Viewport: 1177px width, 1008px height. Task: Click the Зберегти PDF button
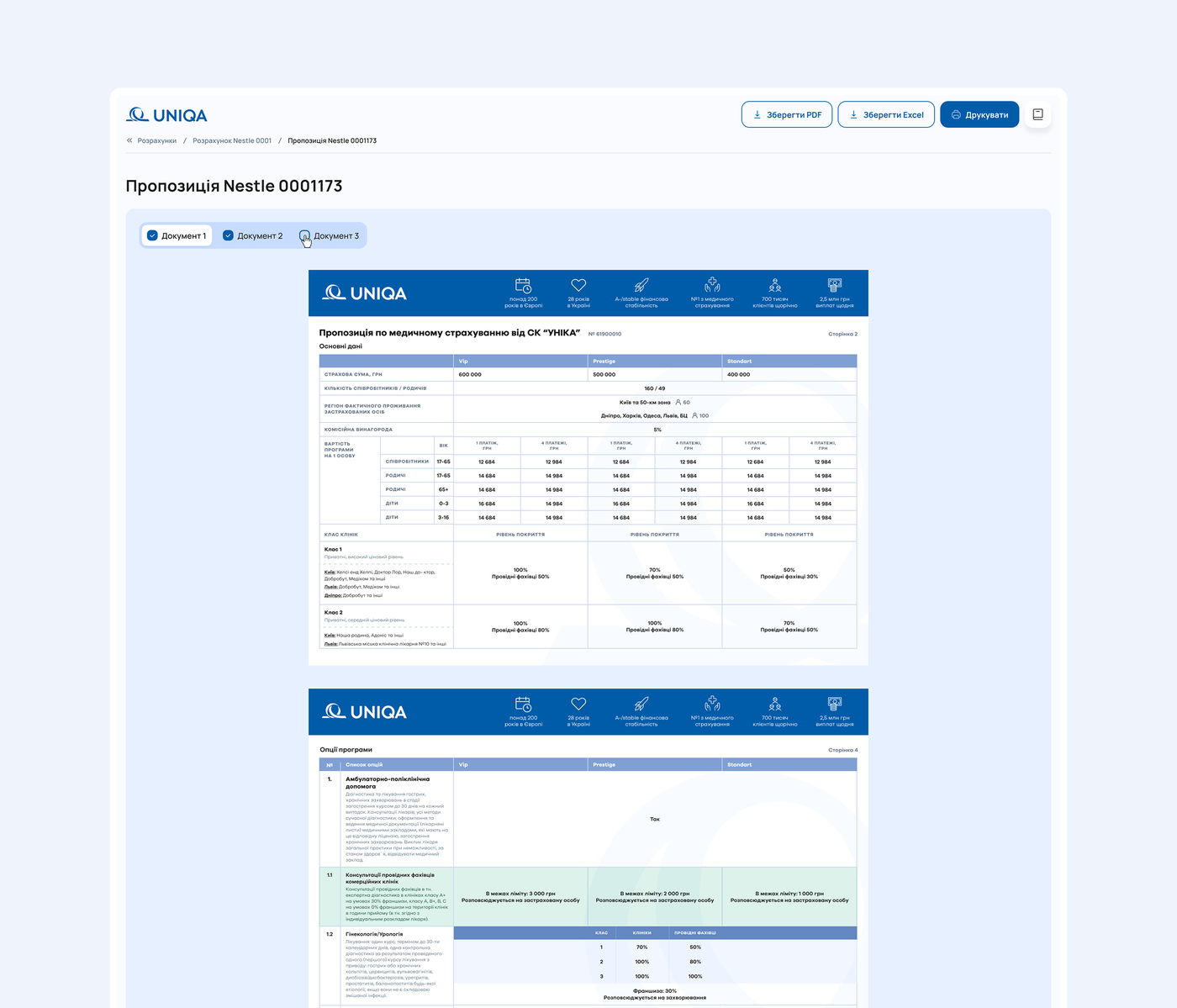pyautogui.click(x=787, y=114)
